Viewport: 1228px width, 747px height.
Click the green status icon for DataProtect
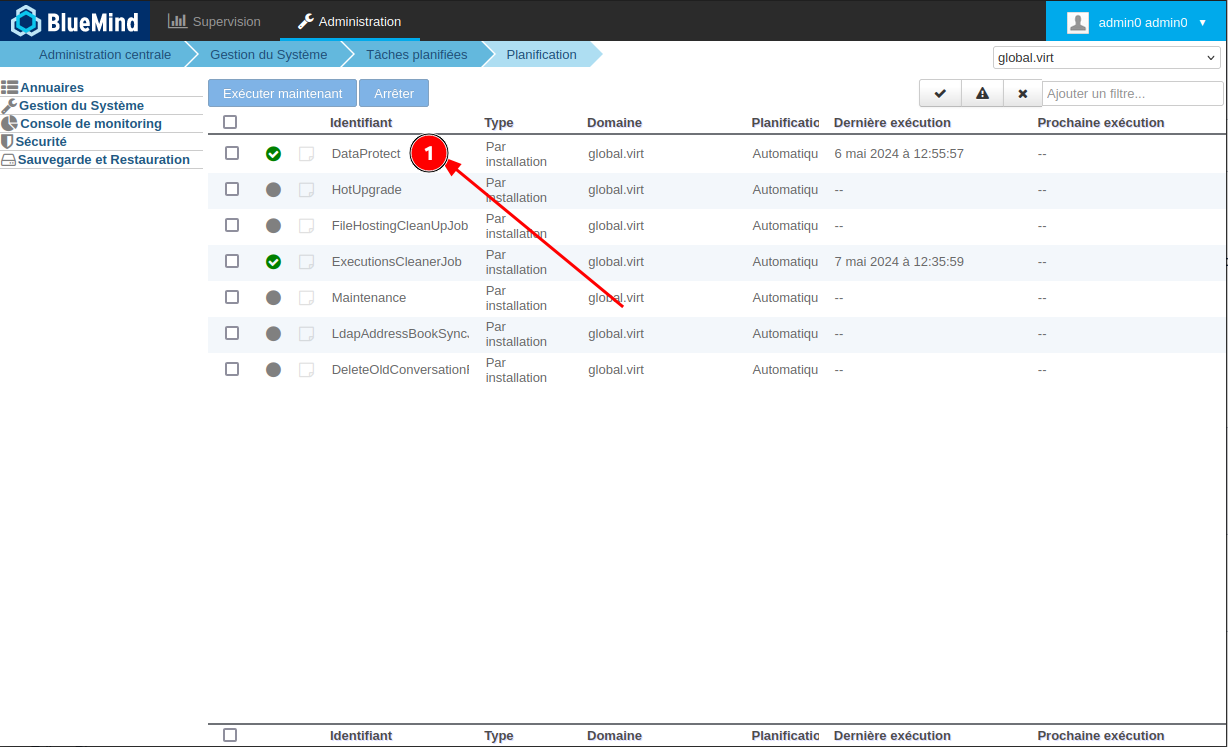[273, 154]
